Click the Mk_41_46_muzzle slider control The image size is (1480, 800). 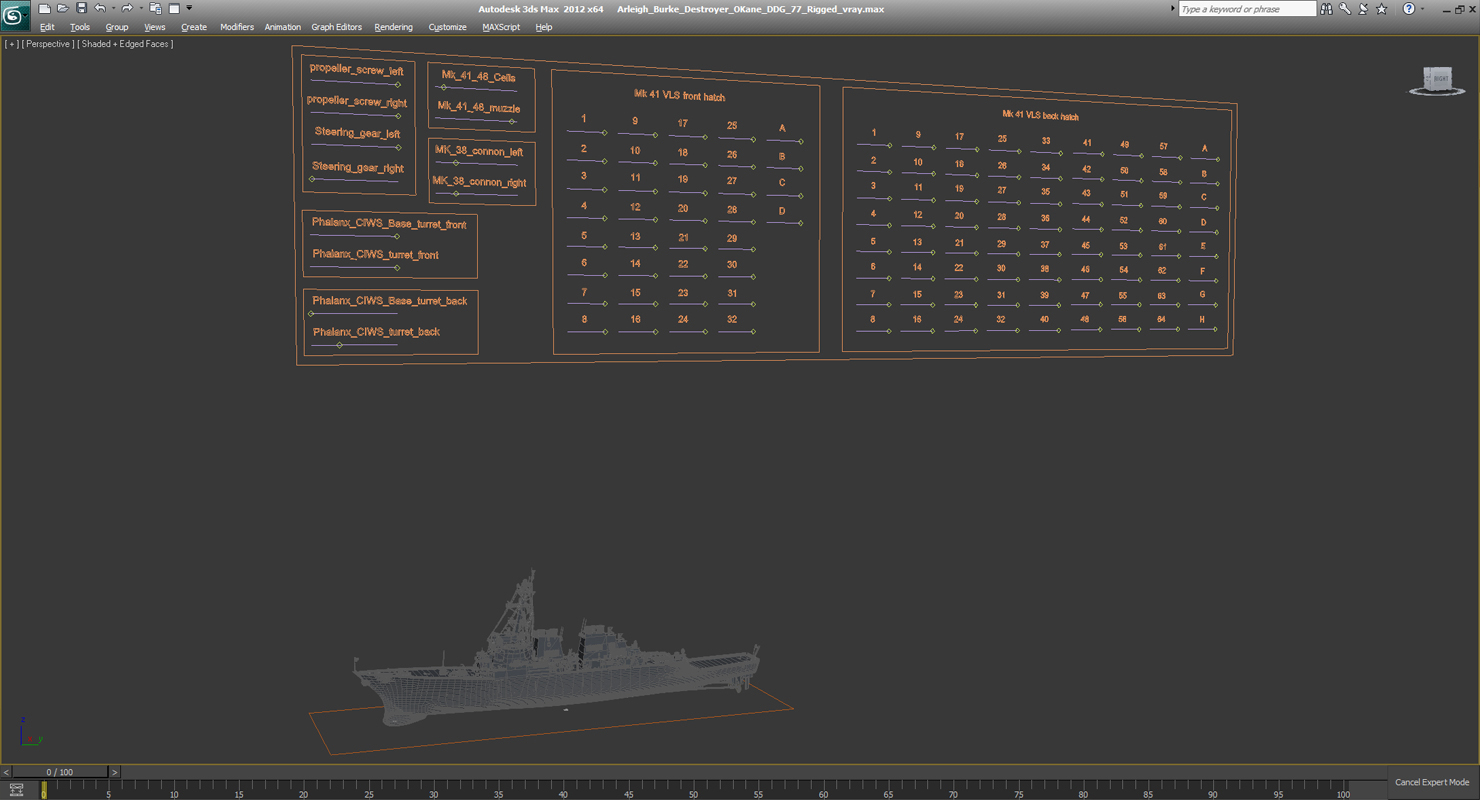coord(512,122)
